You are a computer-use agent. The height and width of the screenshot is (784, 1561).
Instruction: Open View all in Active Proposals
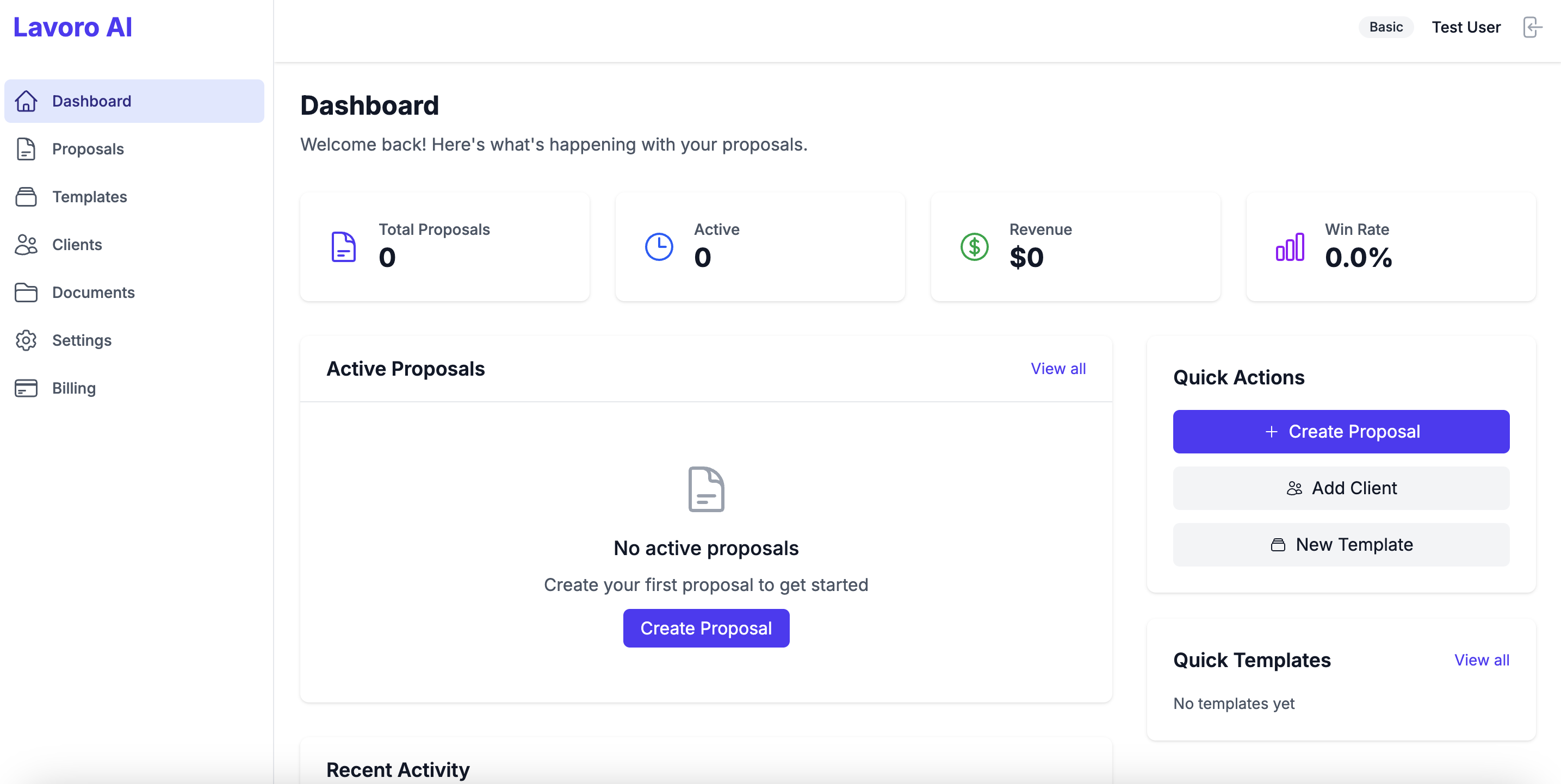click(1057, 369)
